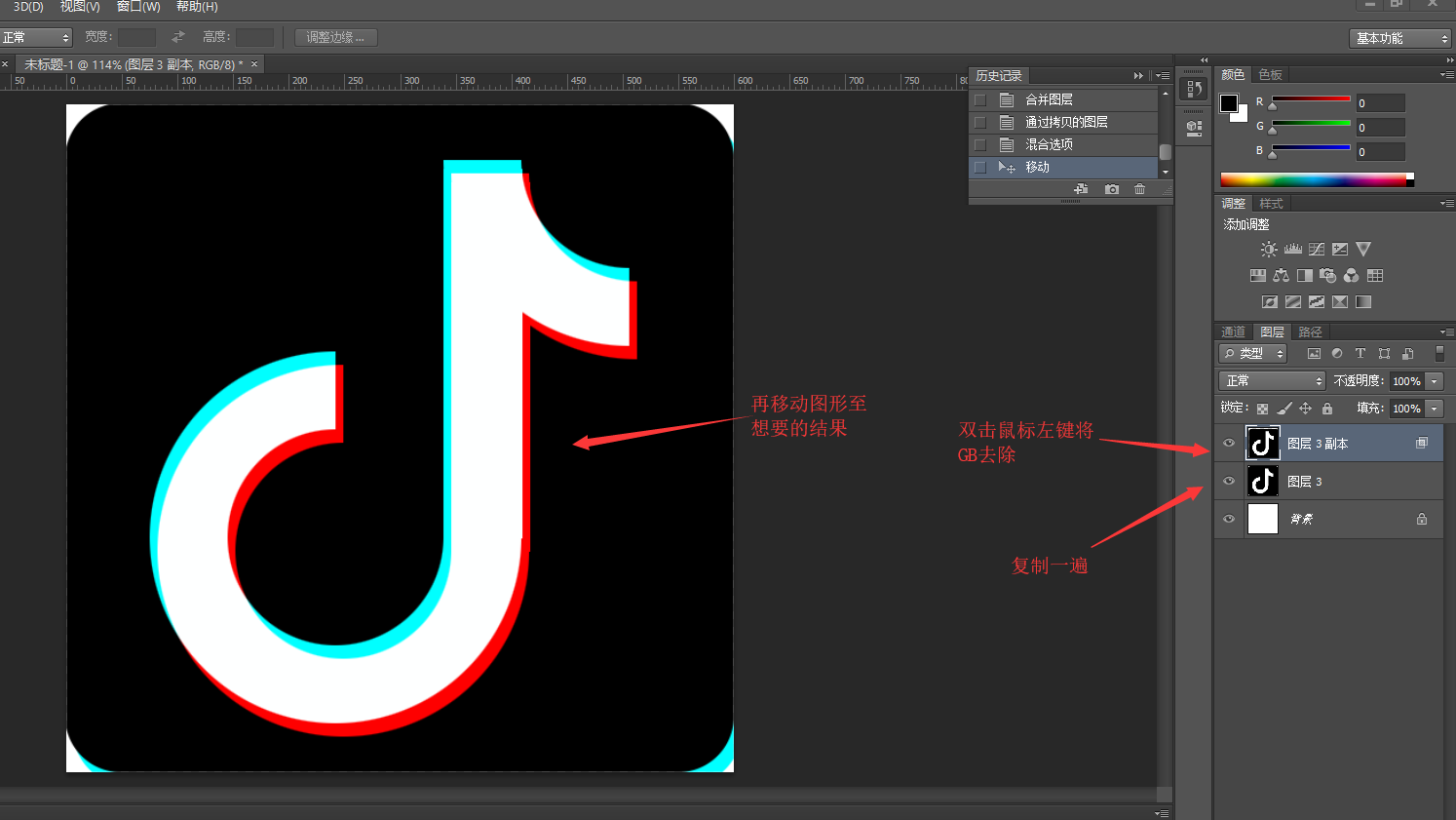Open layer blend mode 正常 dropdown

[x=1272, y=381]
